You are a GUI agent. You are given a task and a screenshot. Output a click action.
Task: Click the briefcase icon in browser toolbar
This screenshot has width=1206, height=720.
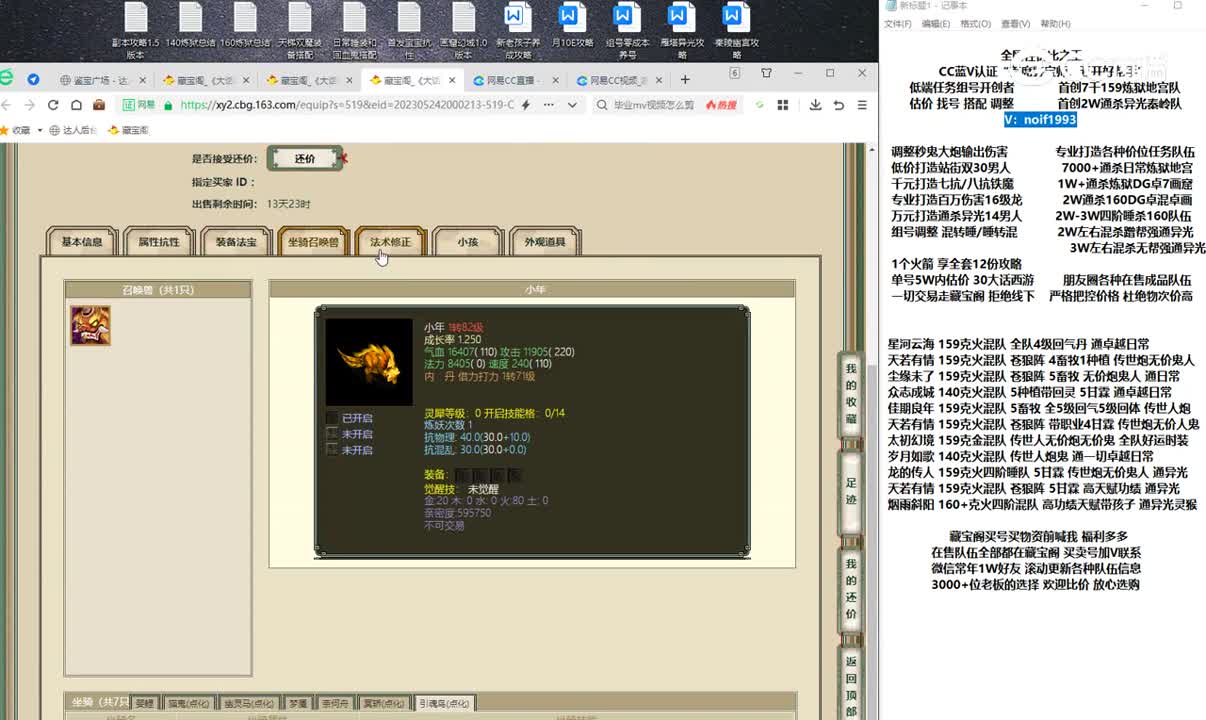(99, 105)
